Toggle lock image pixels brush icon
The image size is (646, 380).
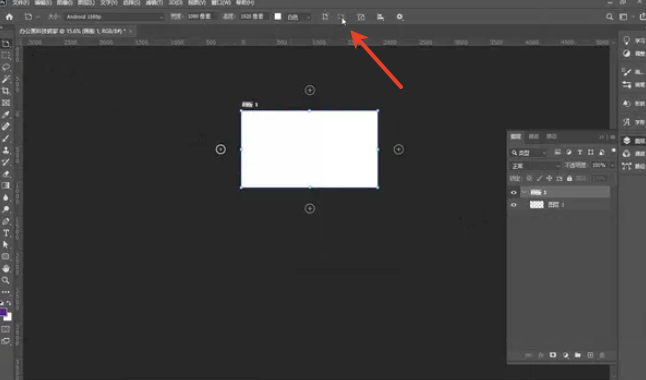539,178
